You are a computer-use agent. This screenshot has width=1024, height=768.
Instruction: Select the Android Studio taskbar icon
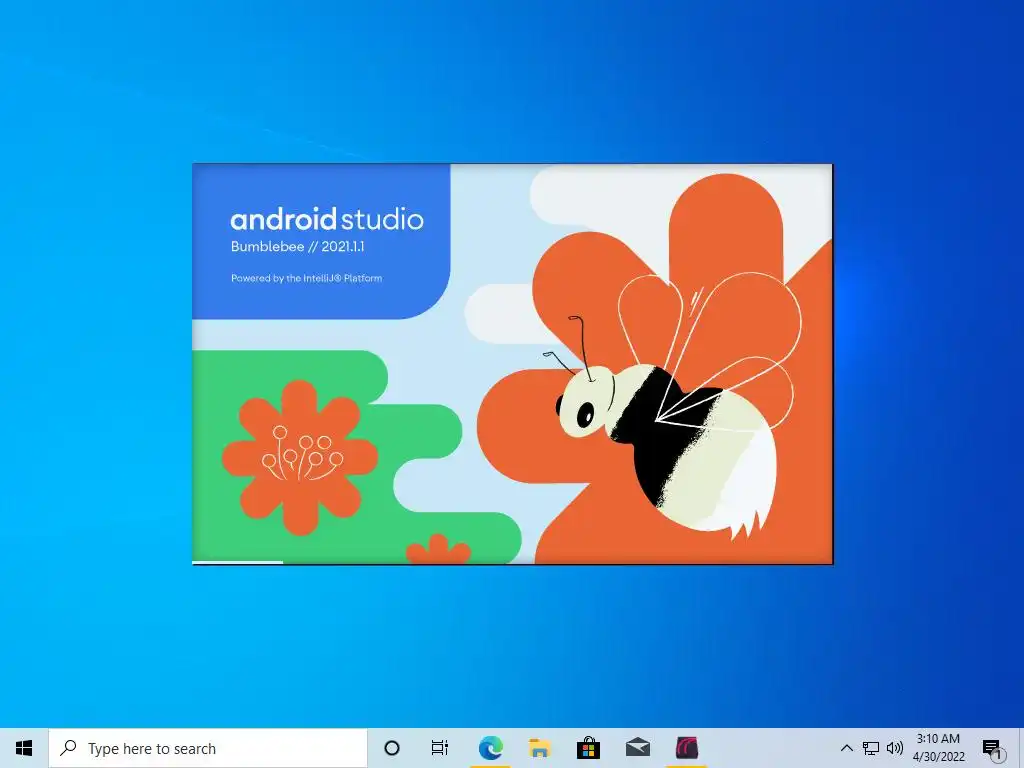pyautogui.click(x=686, y=748)
